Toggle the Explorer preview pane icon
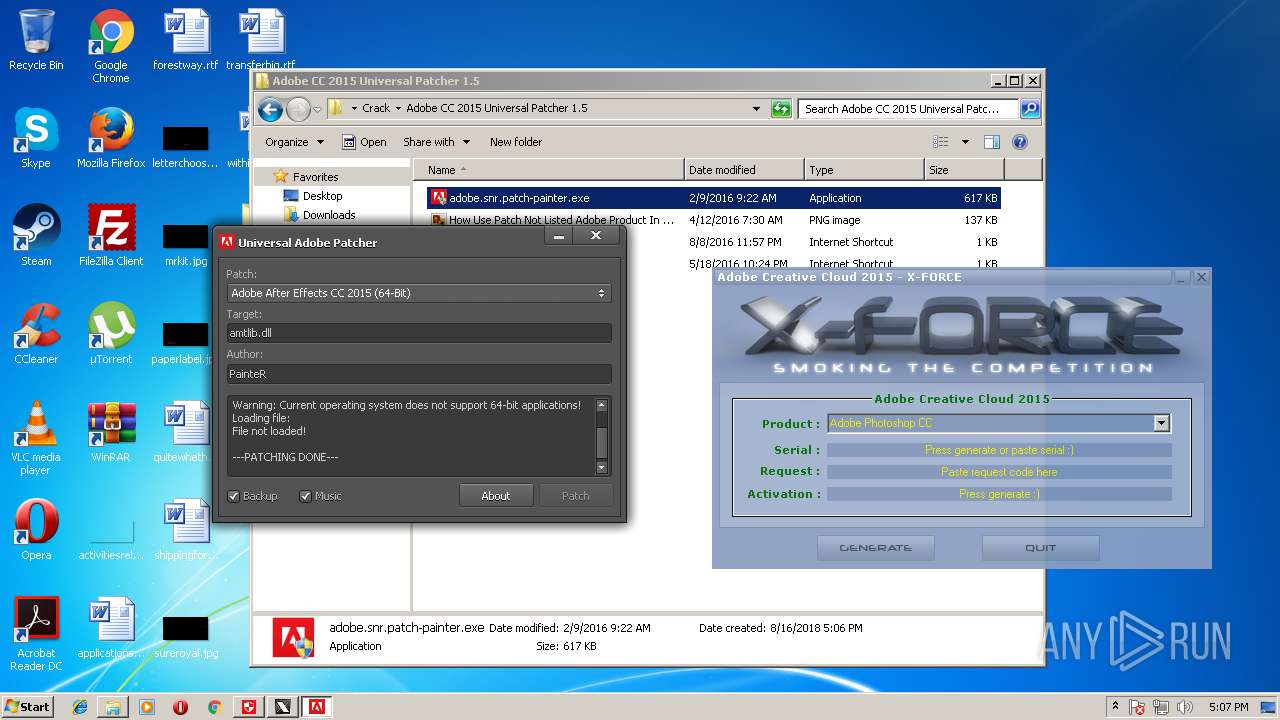The width and height of the screenshot is (1280, 720). (x=991, y=142)
